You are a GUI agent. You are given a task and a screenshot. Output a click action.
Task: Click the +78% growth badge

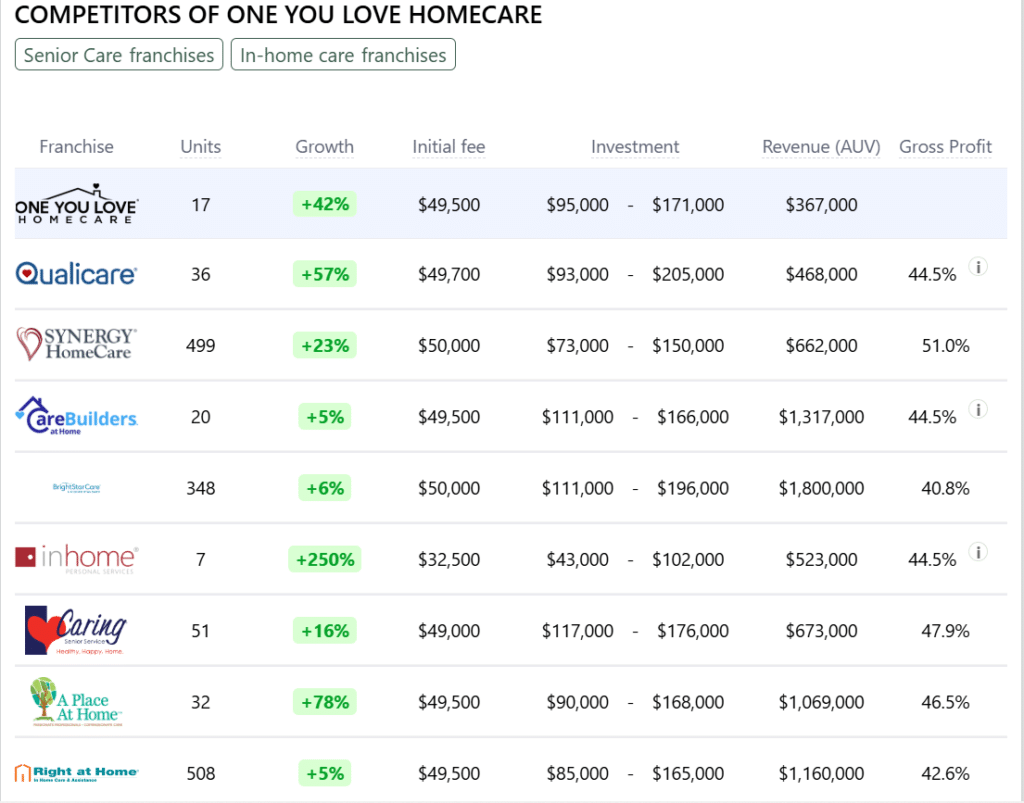pos(325,702)
